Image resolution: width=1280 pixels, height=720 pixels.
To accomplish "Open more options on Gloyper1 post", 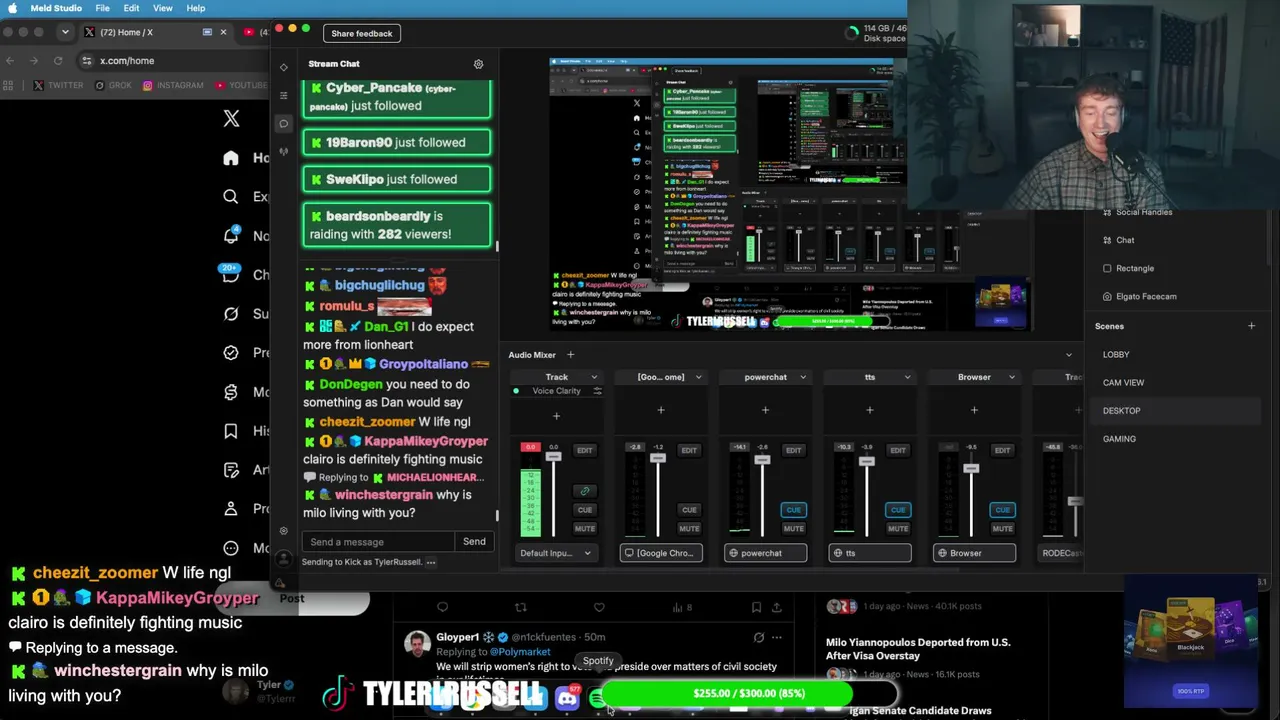I will pos(776,637).
